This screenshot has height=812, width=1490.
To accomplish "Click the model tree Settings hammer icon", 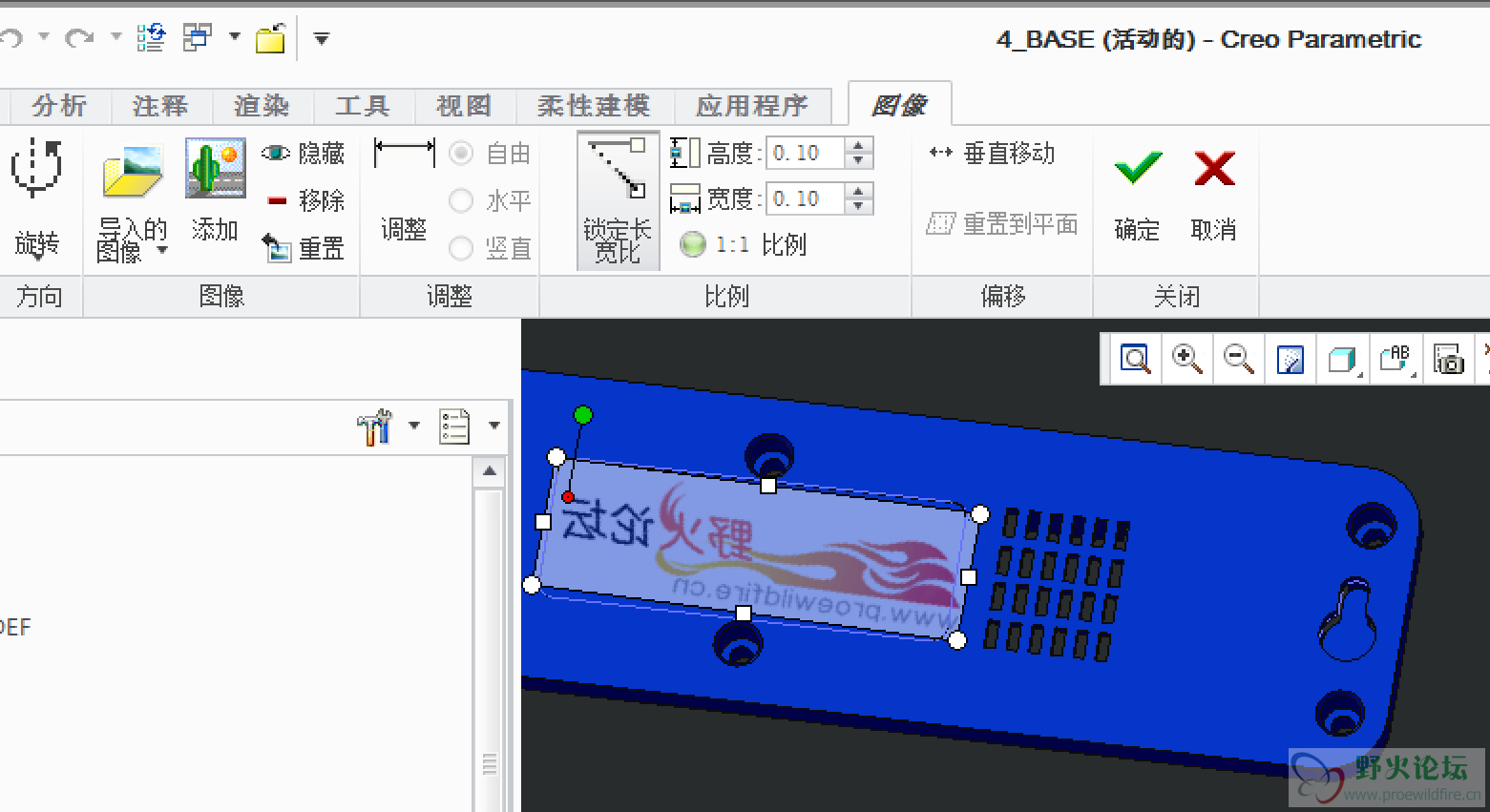I will point(374,427).
